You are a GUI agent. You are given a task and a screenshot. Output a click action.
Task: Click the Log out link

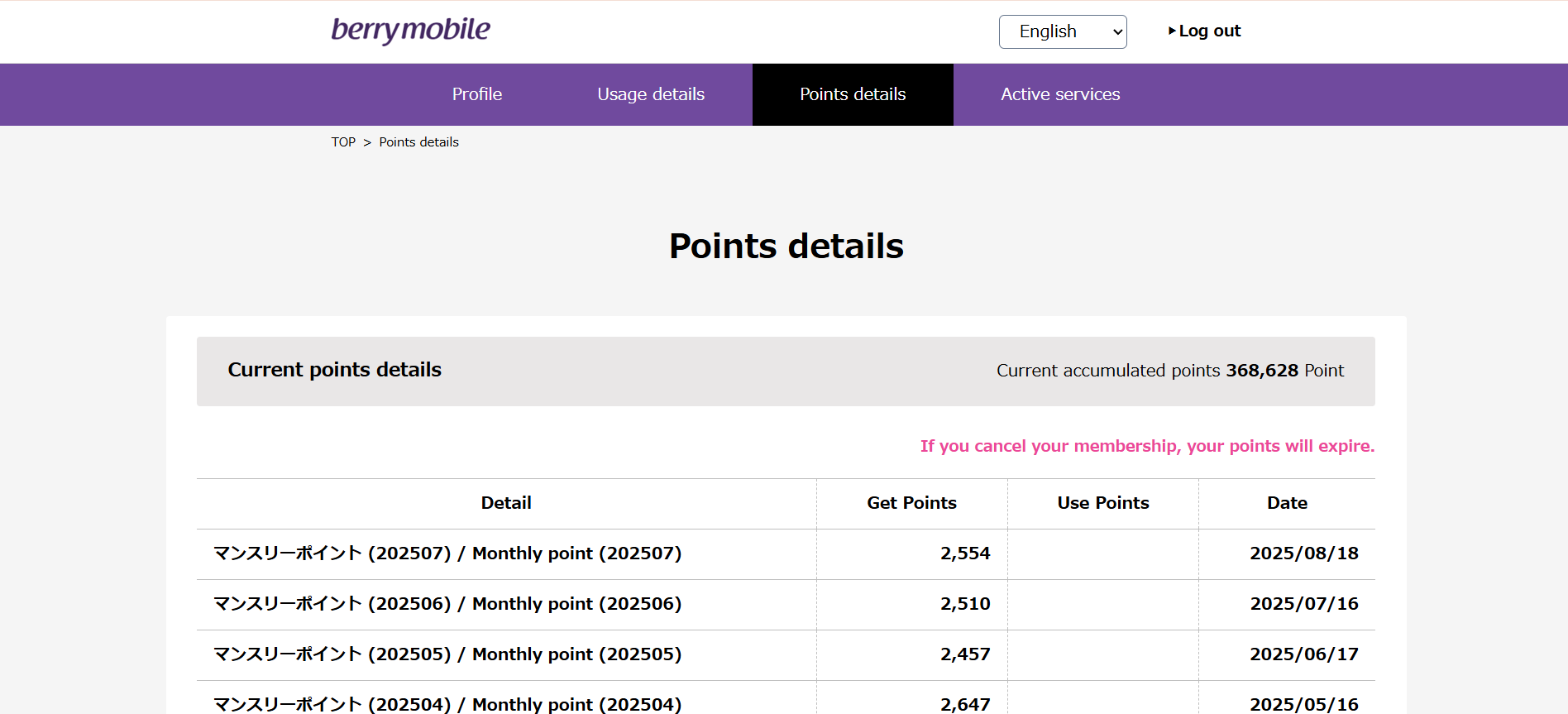1205,31
